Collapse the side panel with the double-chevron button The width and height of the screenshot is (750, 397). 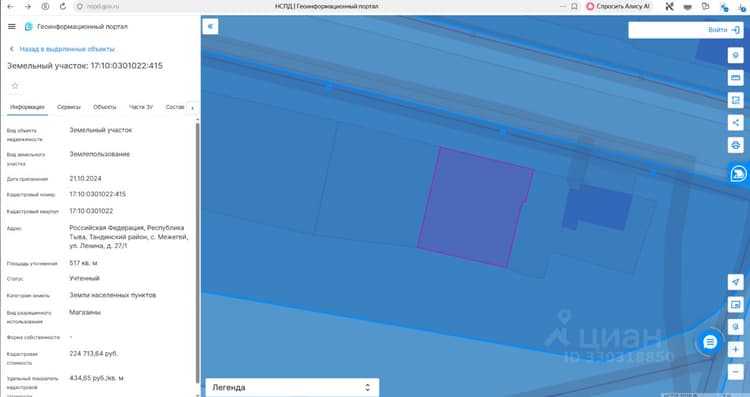pyautogui.click(x=210, y=26)
